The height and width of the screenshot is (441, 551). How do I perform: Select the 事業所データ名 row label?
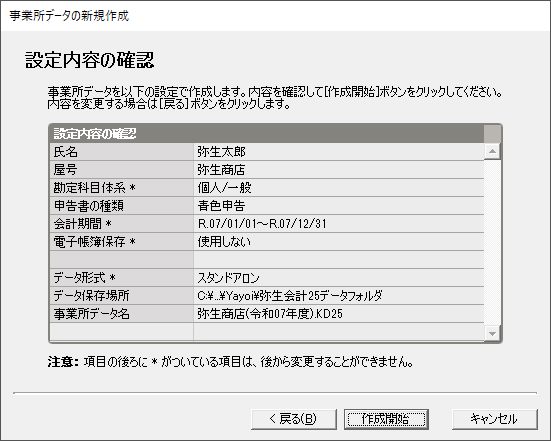(122, 314)
